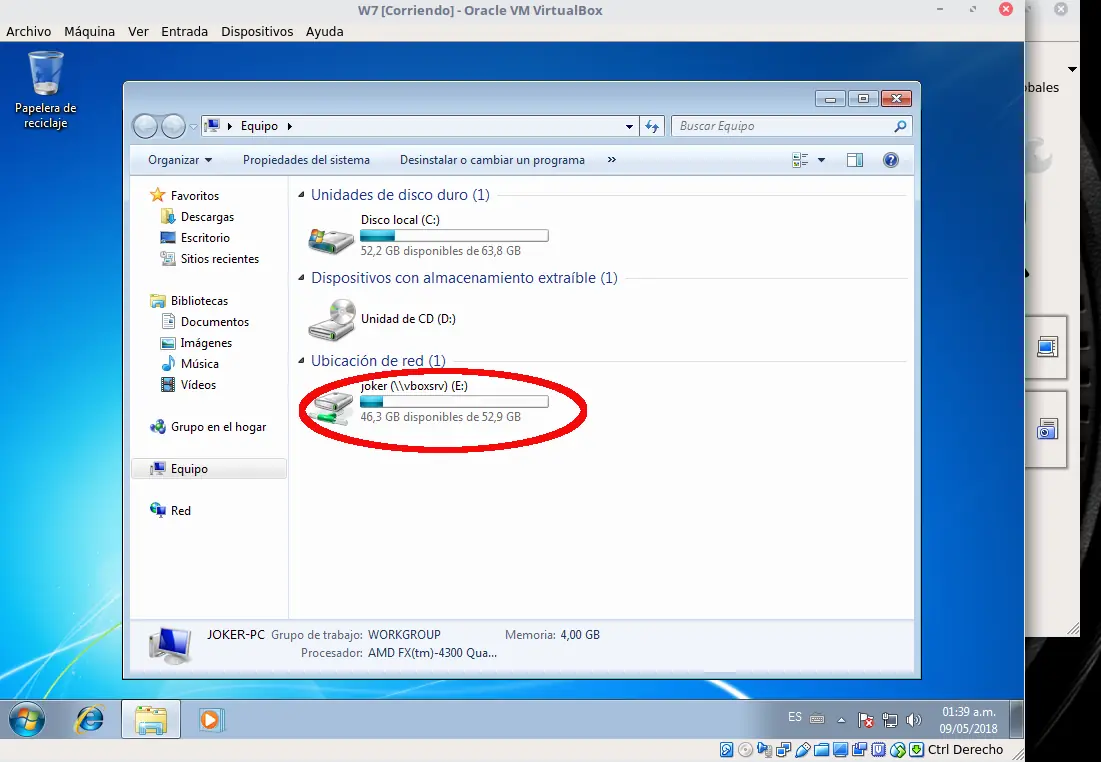Open recent pages dropdown next to forward button
The width and height of the screenshot is (1101, 762).
193,127
